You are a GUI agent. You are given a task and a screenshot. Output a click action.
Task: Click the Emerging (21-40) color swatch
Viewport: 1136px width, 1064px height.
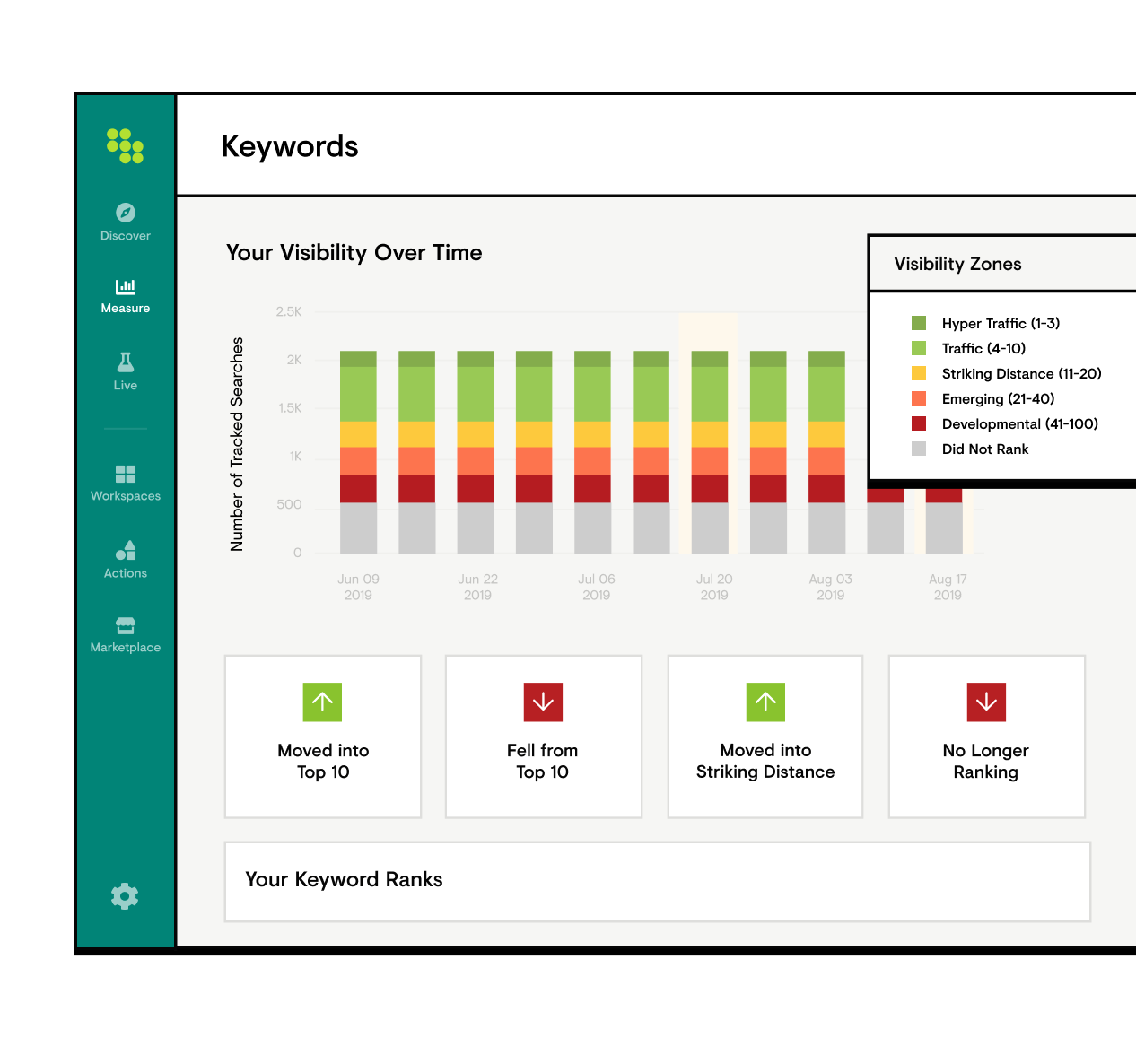[x=919, y=398]
